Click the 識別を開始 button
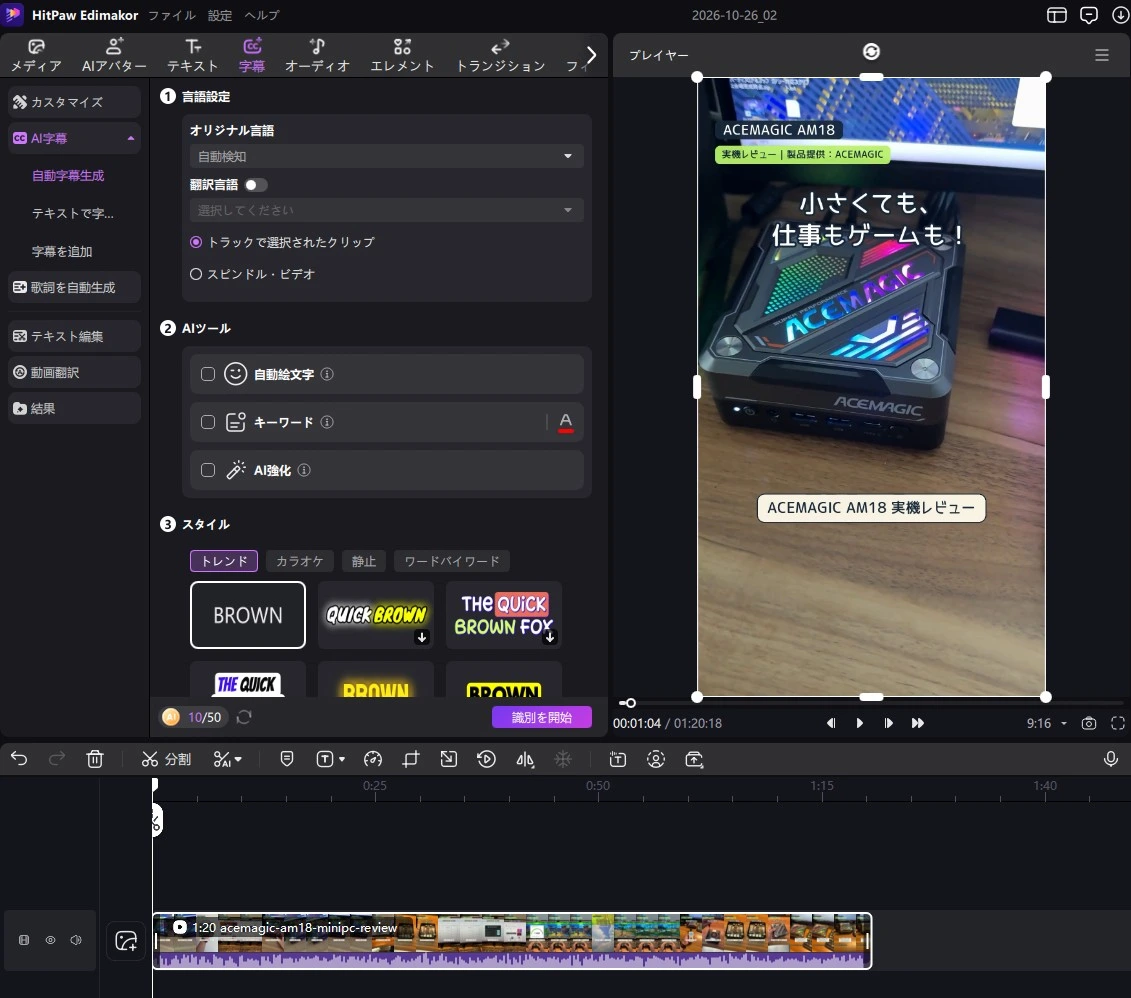The height and width of the screenshot is (998, 1131). (542, 717)
